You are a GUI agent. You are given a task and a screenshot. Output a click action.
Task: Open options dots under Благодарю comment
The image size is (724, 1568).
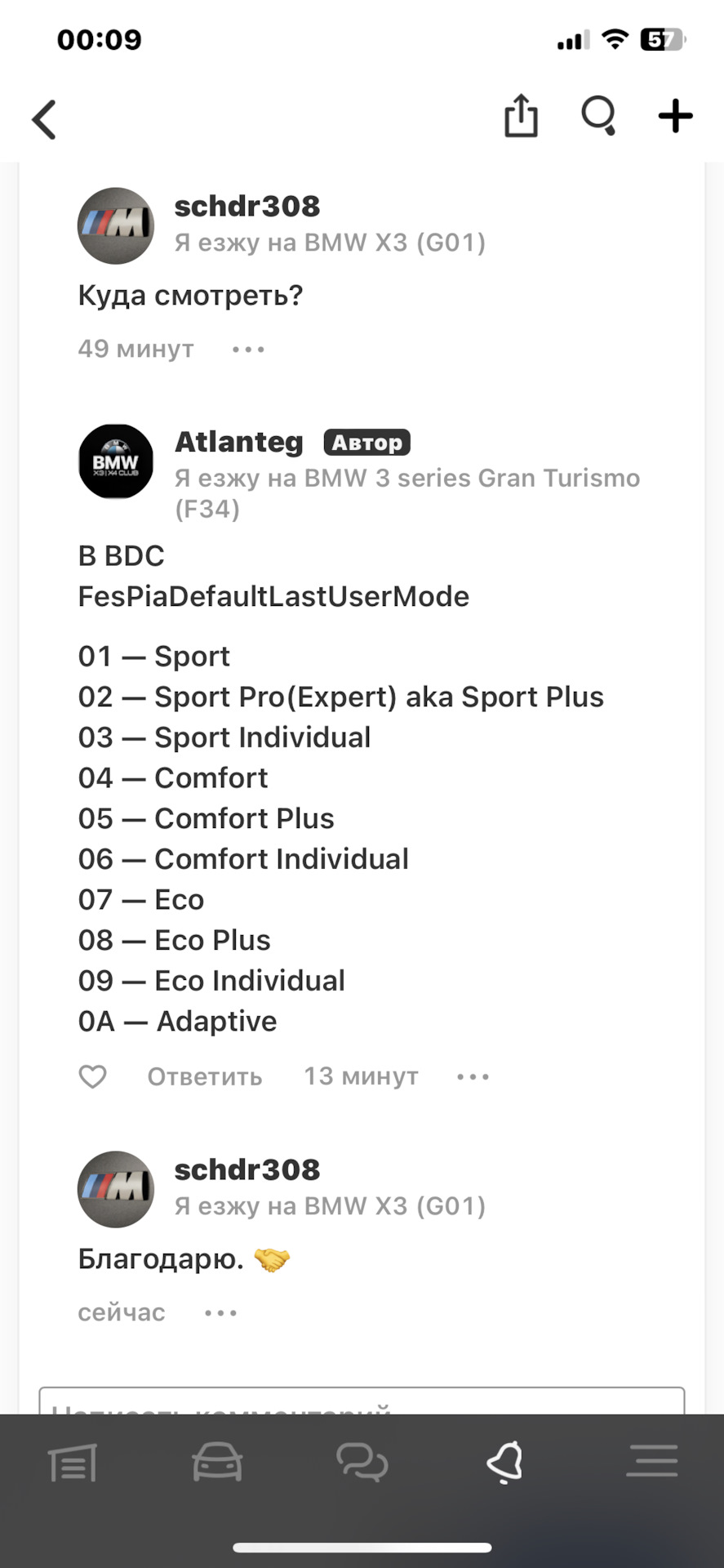[x=220, y=1312]
